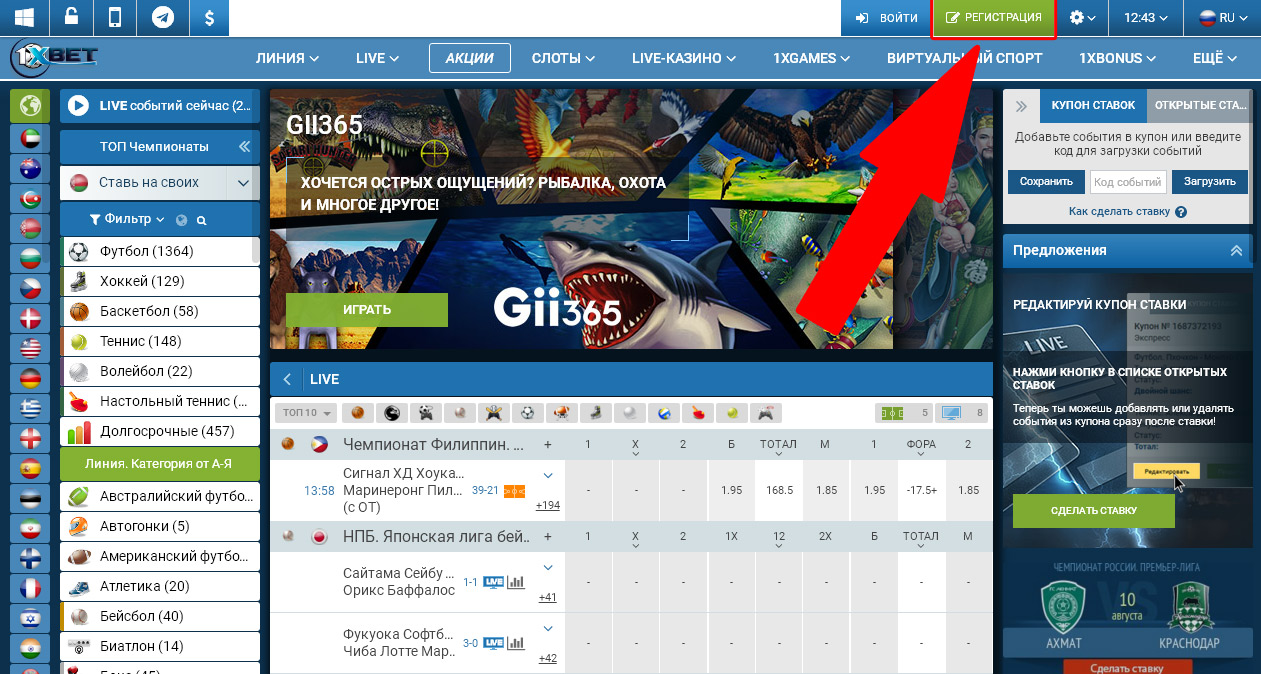Select the Spain flag in the sidebar
Screen dimensions: 1261x674
(30, 468)
